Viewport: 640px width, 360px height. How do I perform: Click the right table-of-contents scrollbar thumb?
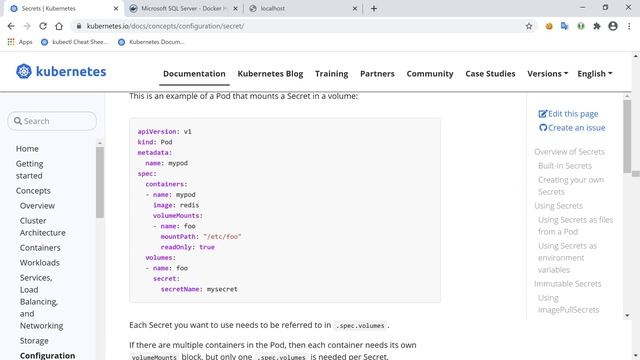click(627, 136)
